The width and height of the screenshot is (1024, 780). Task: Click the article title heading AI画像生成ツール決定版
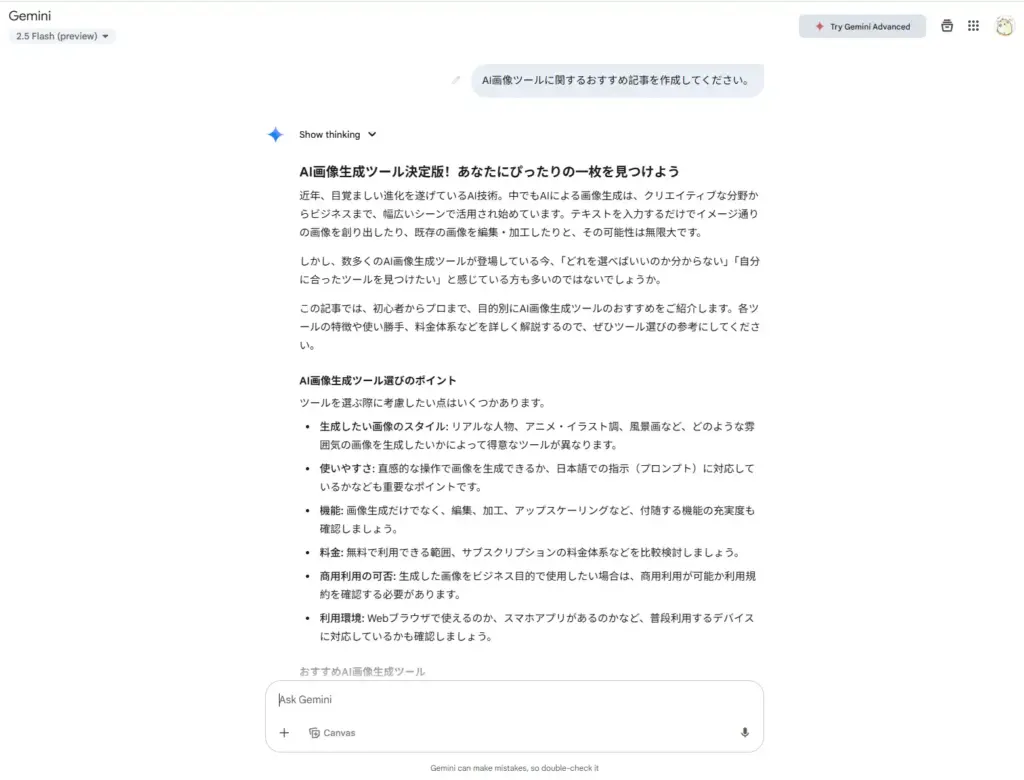(x=489, y=172)
